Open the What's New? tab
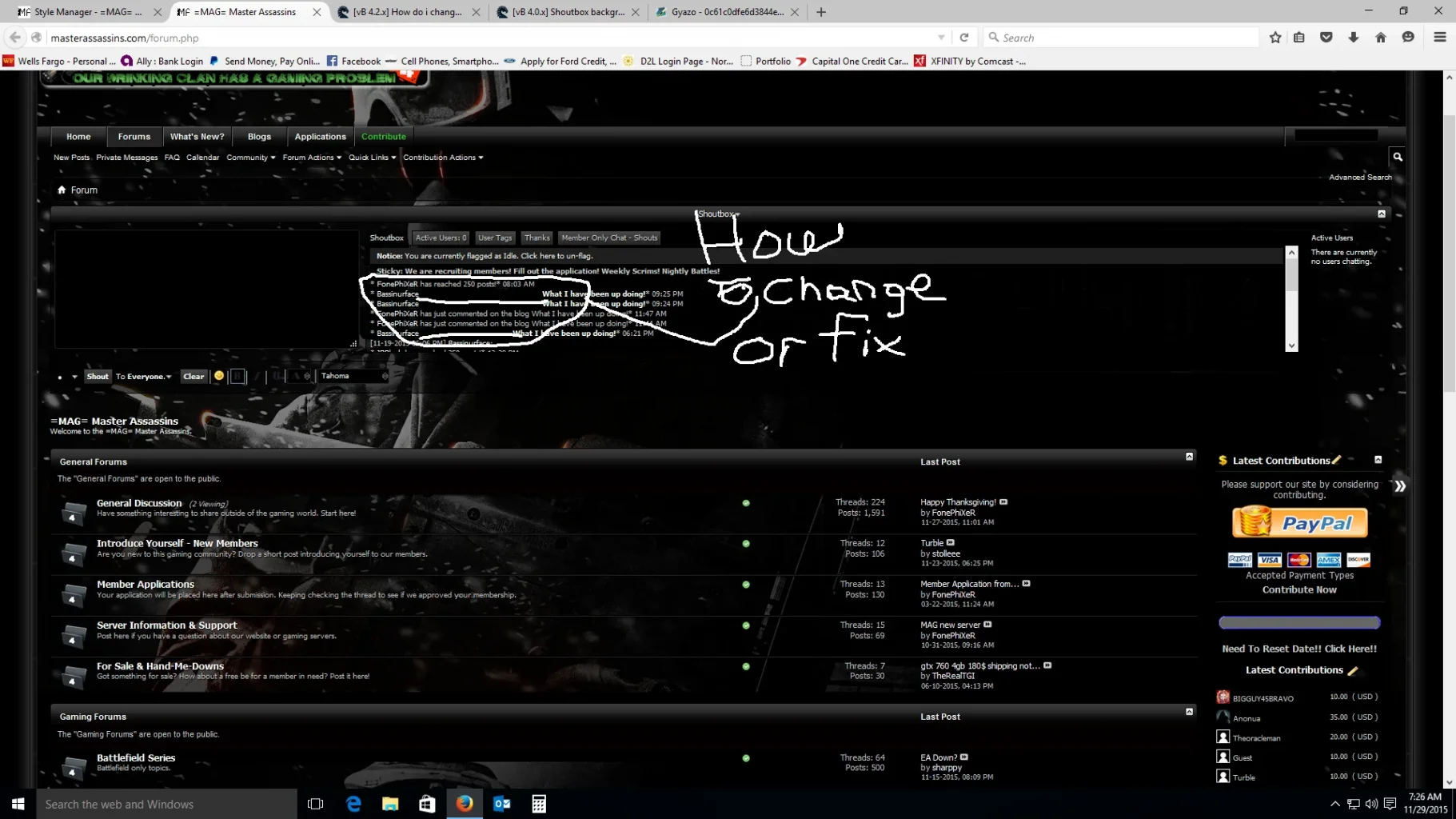 [x=197, y=137]
